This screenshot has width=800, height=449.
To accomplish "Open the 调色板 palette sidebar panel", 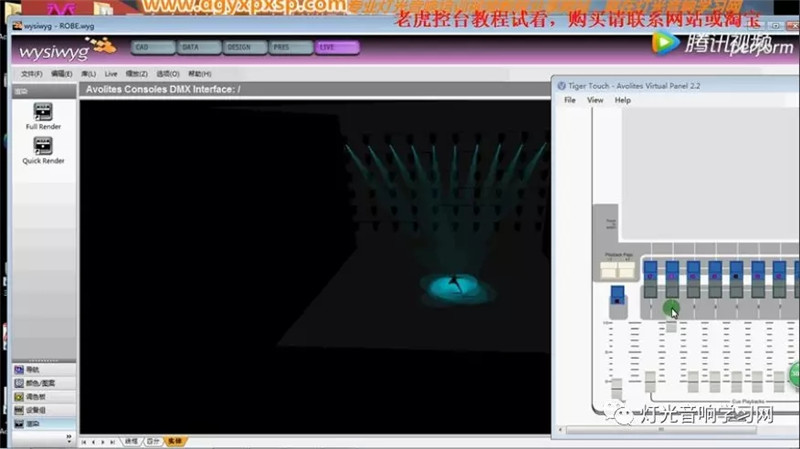I will point(44,396).
